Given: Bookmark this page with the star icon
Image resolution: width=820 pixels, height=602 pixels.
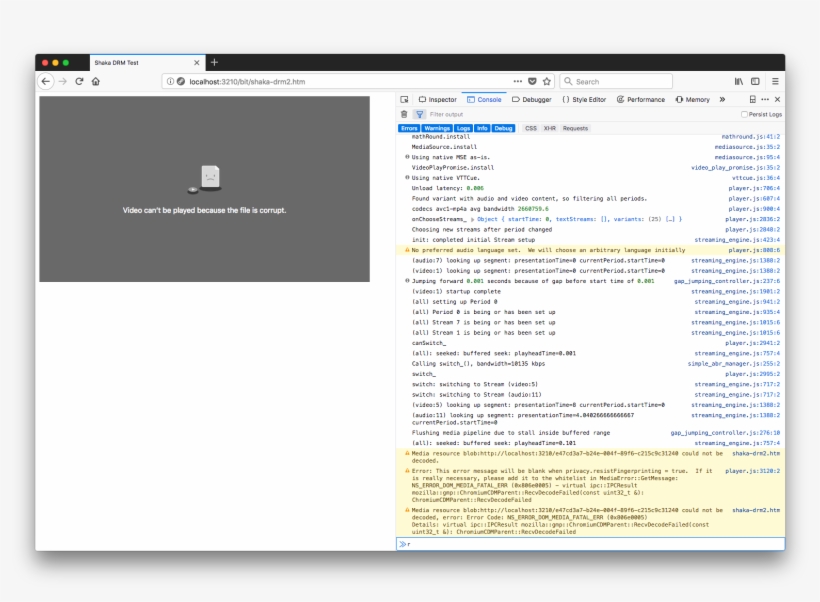Looking at the screenshot, I should (547, 81).
